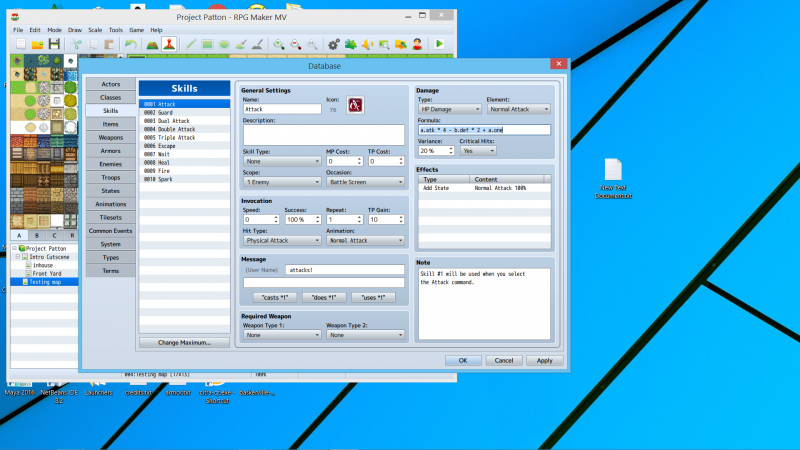
Task: Click the Attack skill icon image
Action: coord(355,105)
